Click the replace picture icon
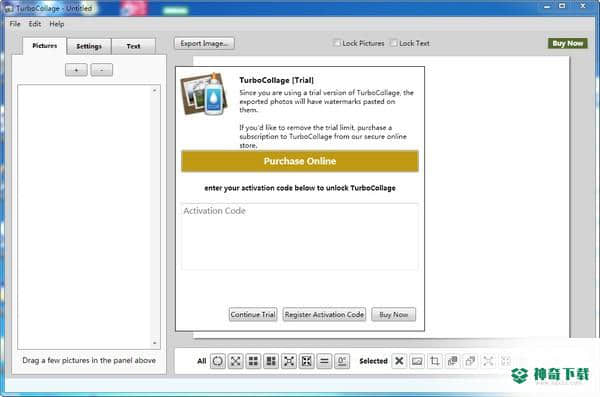This screenshot has width=600, height=397. coord(417,361)
